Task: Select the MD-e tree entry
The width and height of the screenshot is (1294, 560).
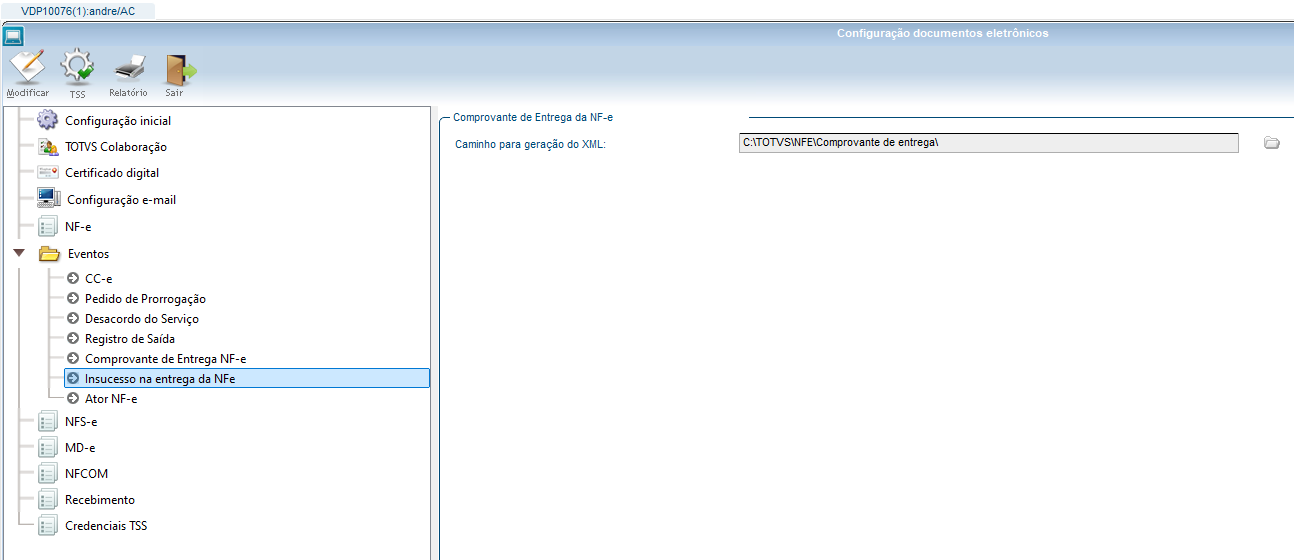Action: tap(80, 448)
